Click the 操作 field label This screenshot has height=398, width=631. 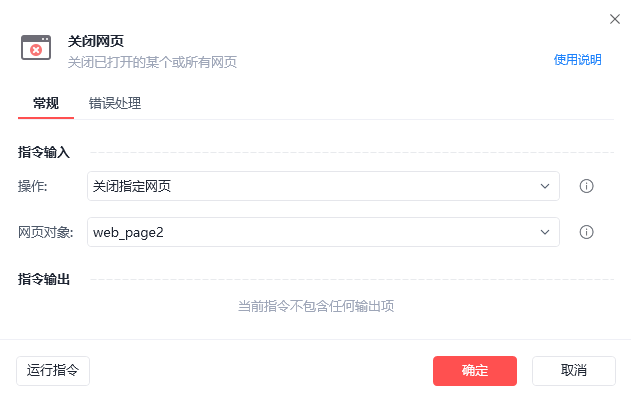33,186
